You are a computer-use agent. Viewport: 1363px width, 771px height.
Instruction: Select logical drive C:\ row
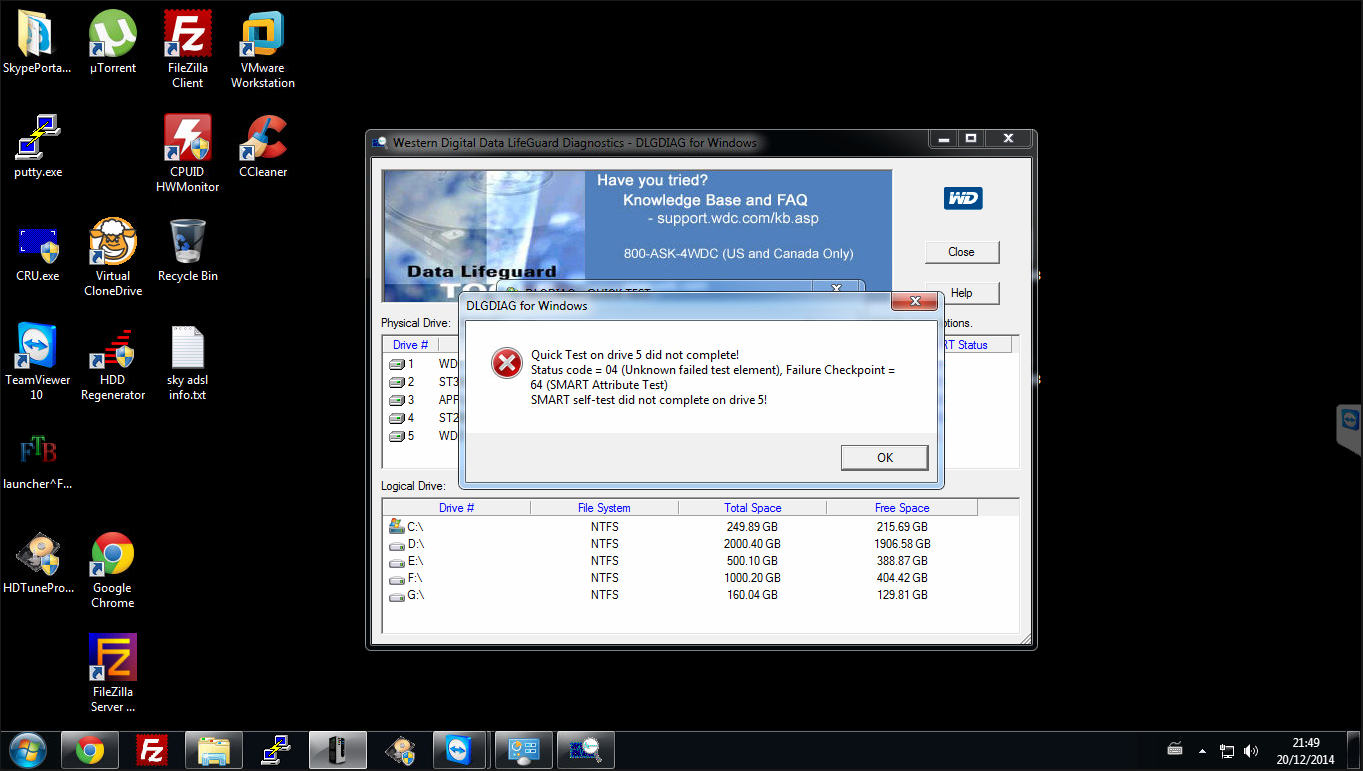[680, 526]
